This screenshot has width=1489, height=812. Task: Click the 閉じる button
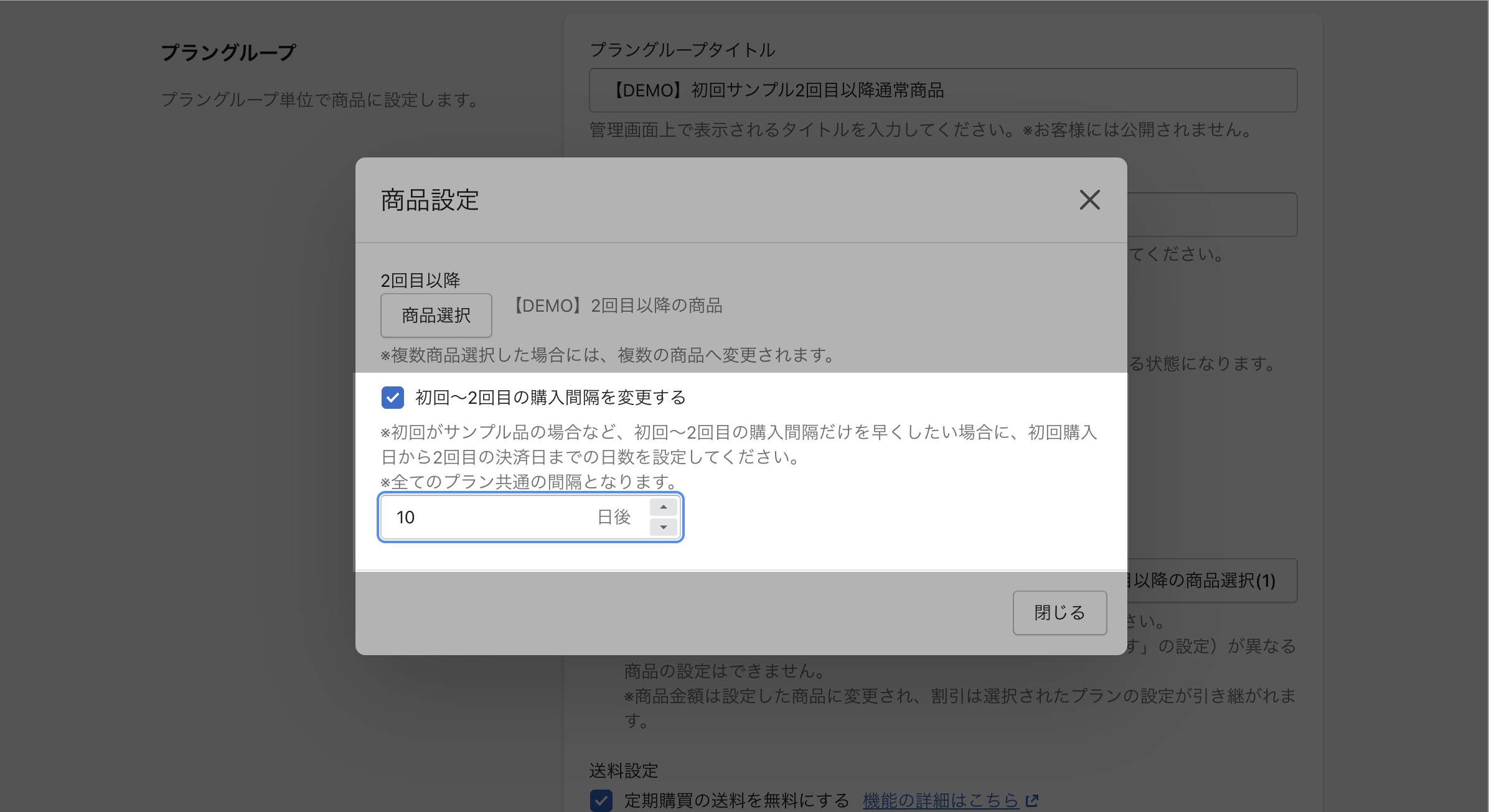pyautogui.click(x=1059, y=613)
